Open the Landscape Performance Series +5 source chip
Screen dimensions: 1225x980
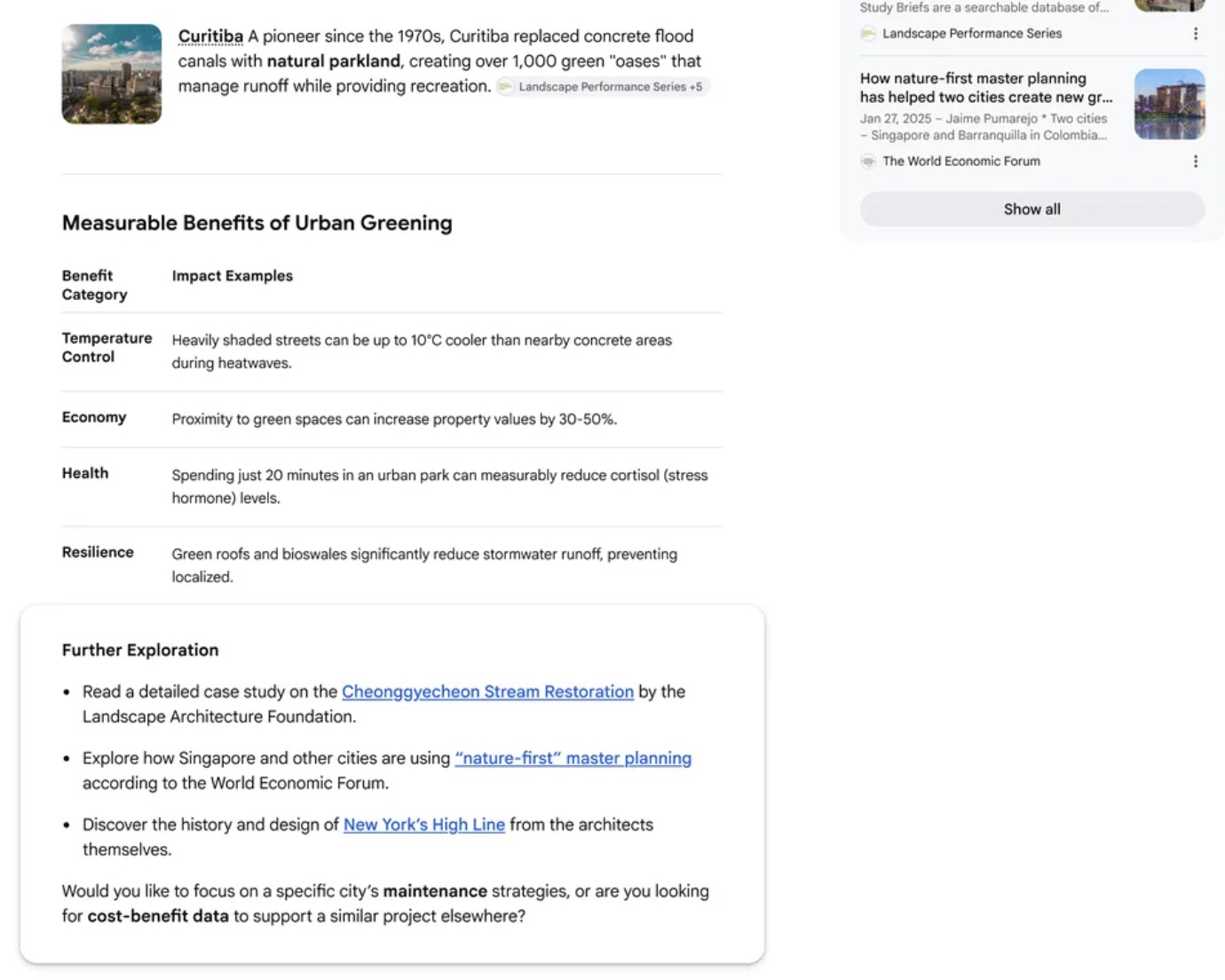pos(603,87)
